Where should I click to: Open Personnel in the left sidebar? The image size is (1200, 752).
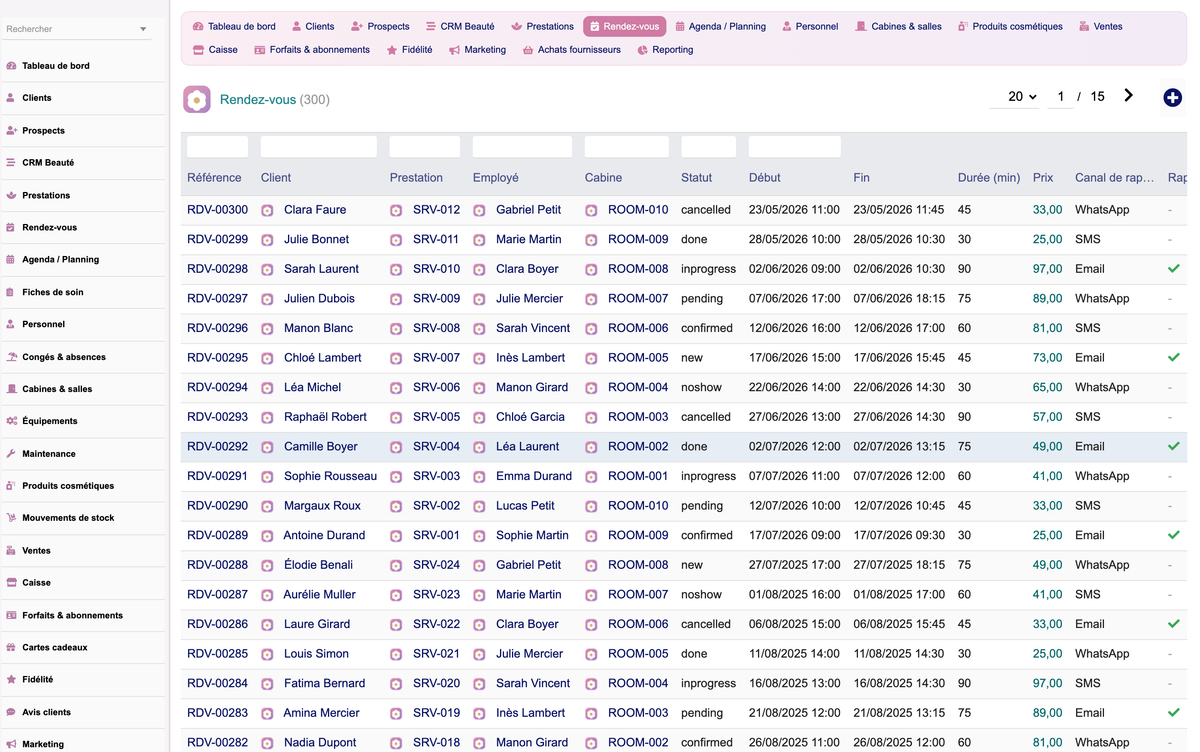coord(43,324)
